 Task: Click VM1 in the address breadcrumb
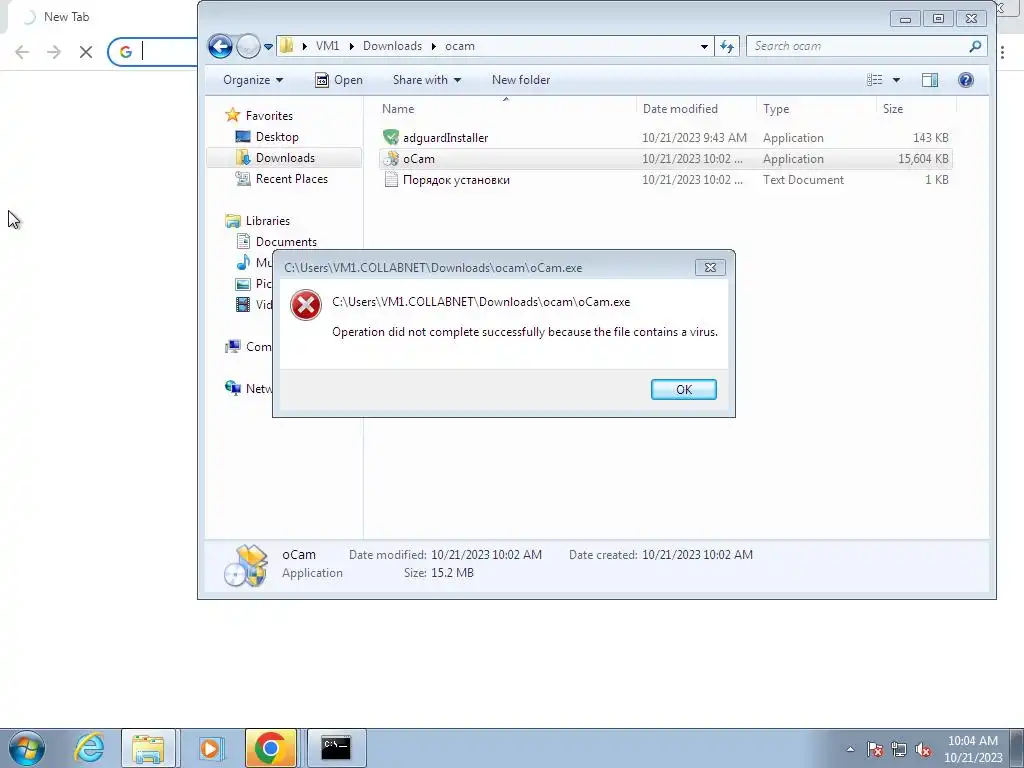point(327,46)
